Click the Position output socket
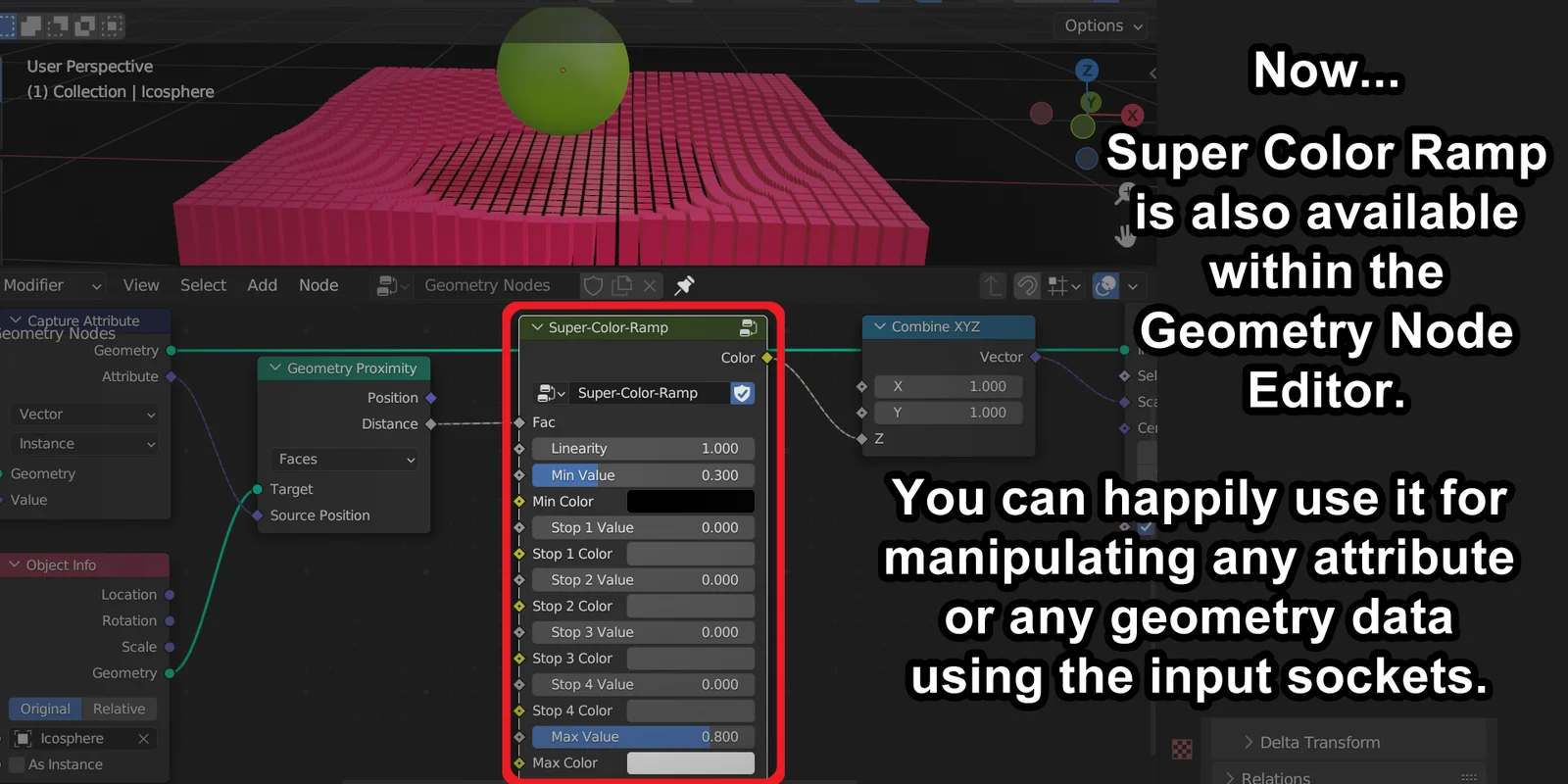Image resolution: width=1568 pixels, height=784 pixels. pos(430,398)
